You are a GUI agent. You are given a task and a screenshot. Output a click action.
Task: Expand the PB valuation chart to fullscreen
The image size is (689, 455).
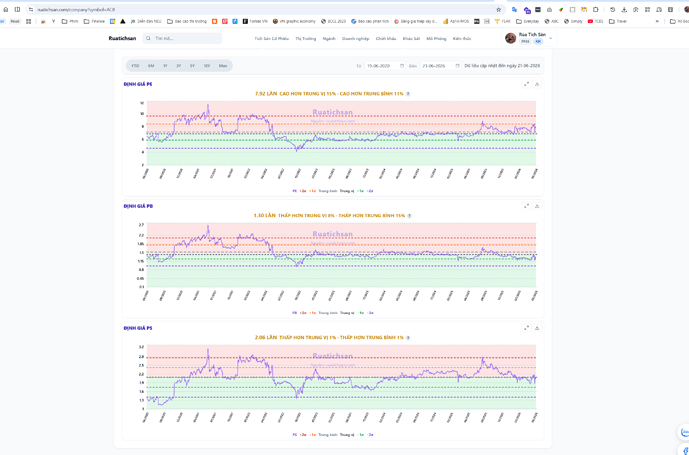point(526,206)
